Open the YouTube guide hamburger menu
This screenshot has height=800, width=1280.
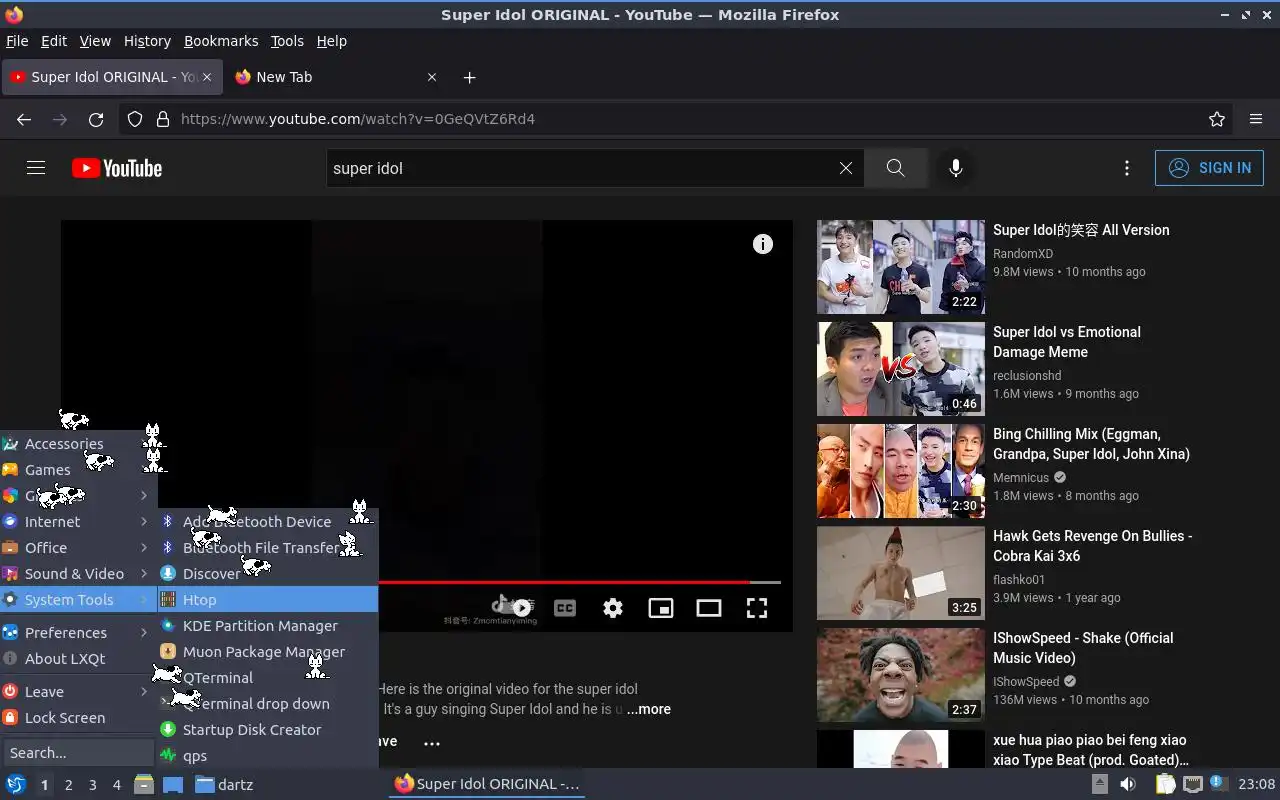tap(36, 168)
